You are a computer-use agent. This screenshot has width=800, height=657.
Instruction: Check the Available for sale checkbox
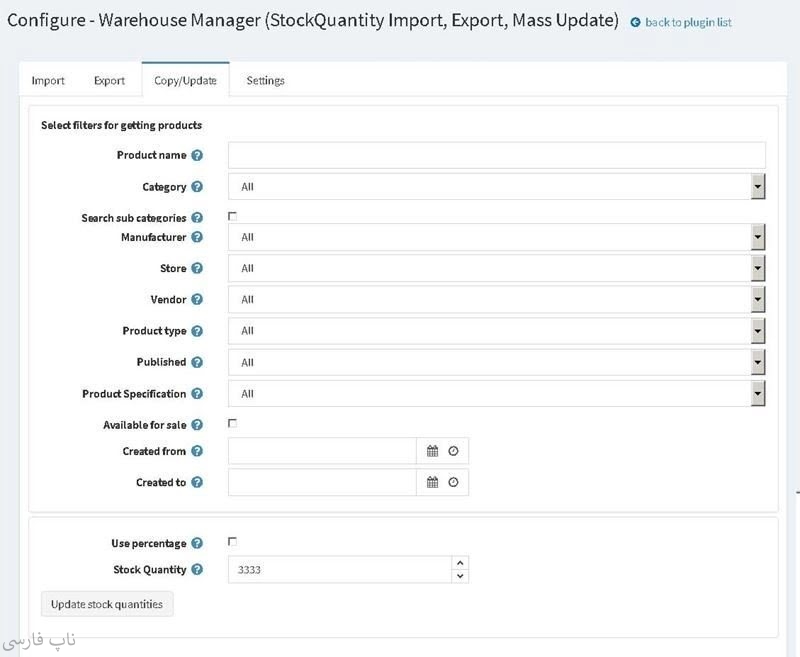point(232,423)
